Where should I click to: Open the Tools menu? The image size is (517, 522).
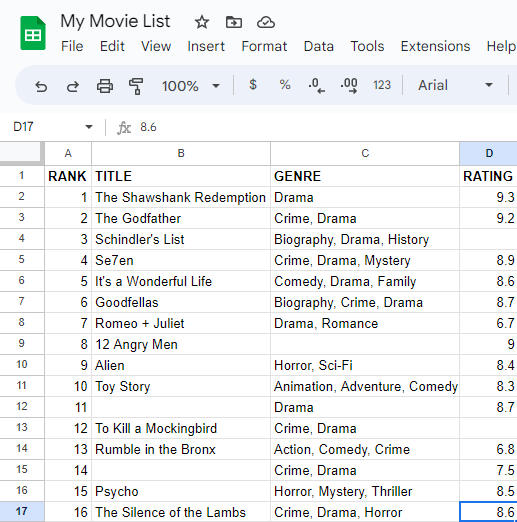[367, 46]
